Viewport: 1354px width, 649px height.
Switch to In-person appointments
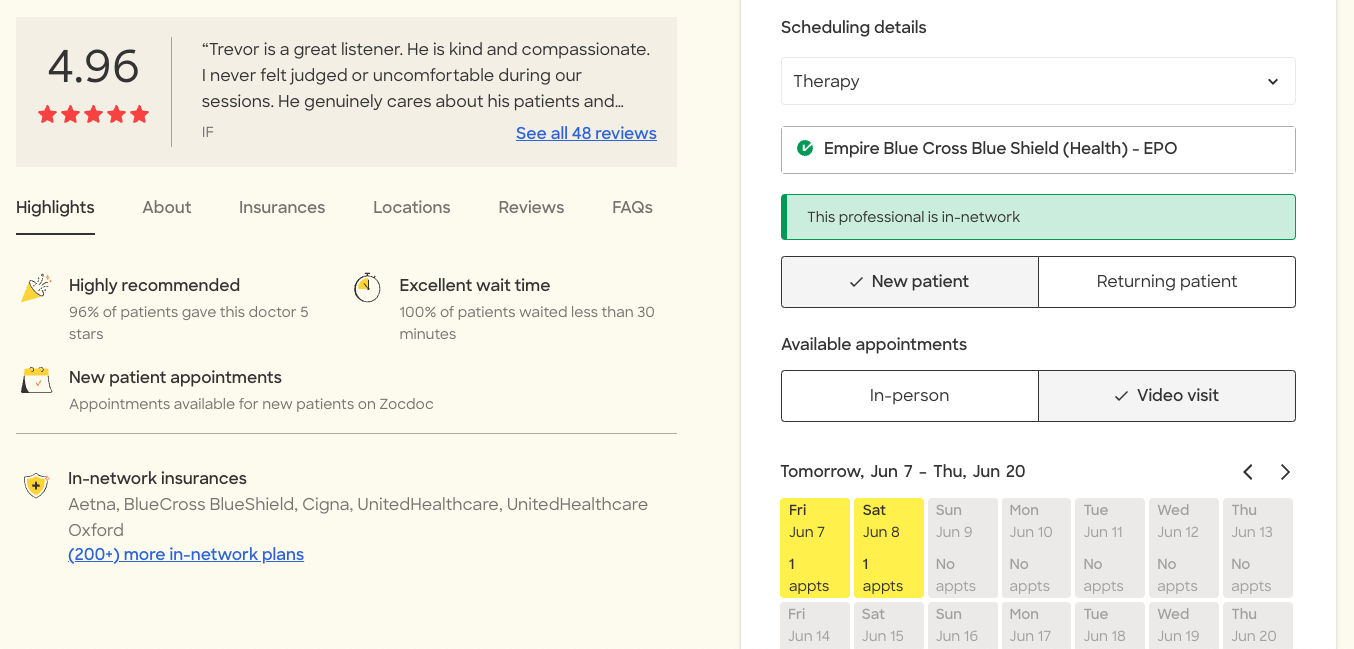(x=909, y=396)
